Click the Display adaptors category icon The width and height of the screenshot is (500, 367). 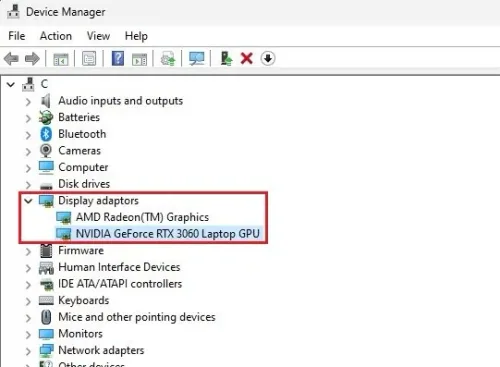point(46,201)
